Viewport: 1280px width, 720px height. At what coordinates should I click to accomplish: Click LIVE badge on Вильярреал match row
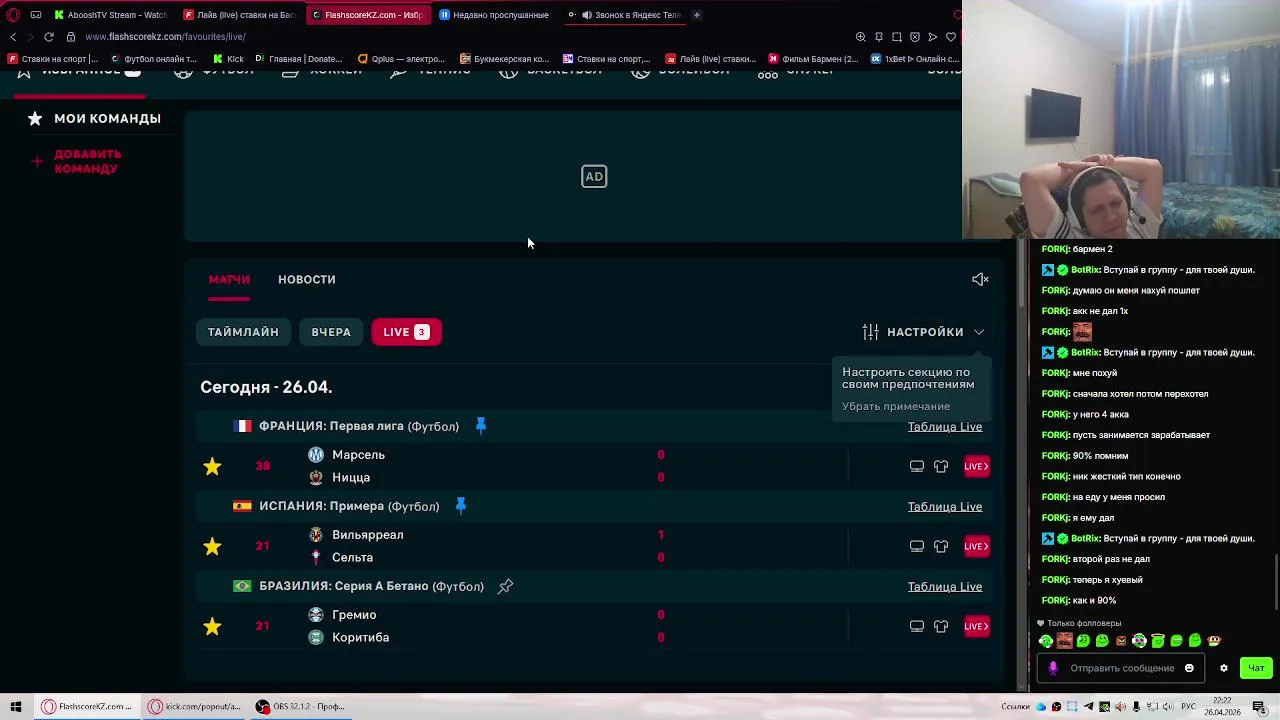coord(976,546)
